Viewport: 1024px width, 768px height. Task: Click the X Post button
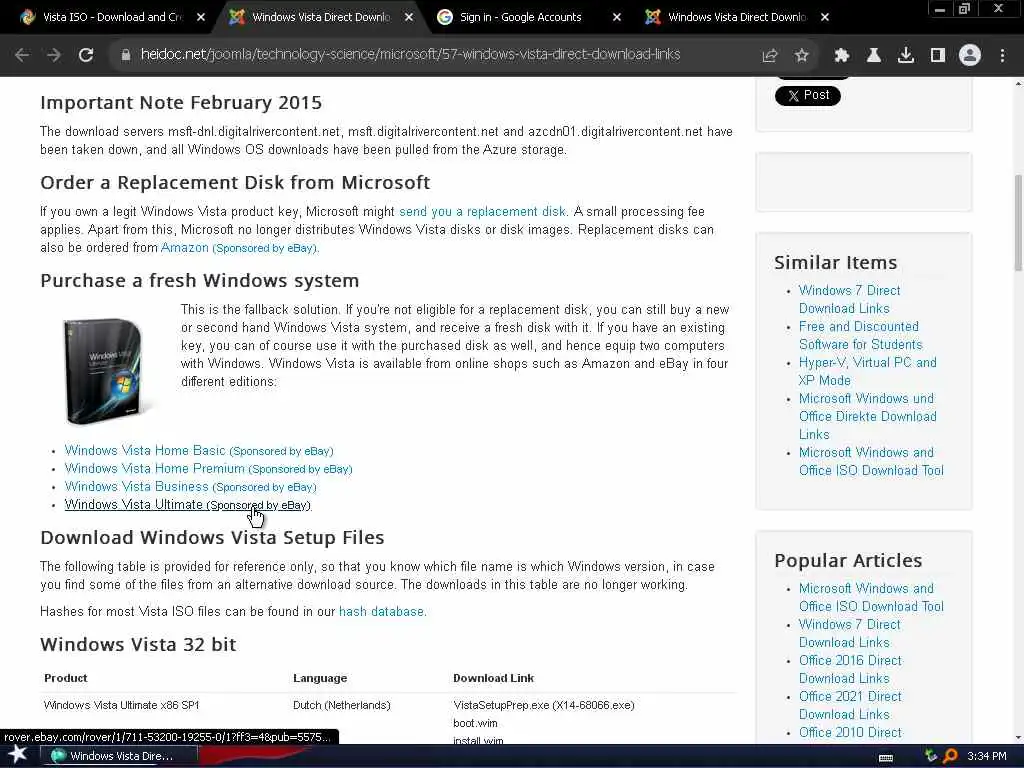(807, 95)
